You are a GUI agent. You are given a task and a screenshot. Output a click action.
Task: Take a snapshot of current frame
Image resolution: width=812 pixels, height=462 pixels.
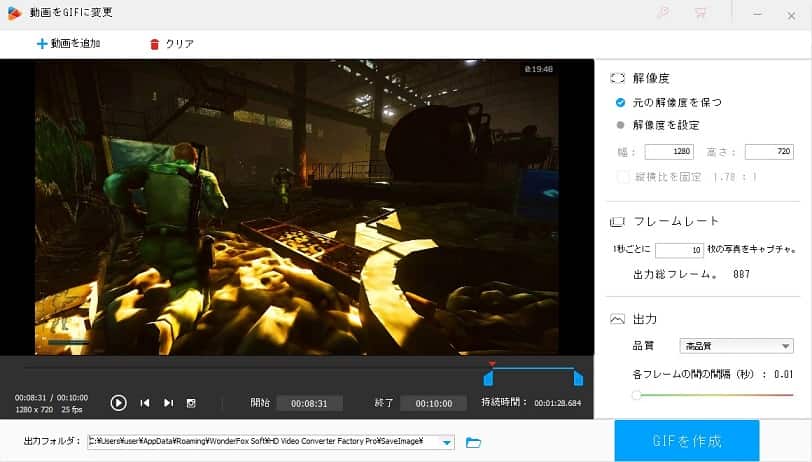point(191,403)
